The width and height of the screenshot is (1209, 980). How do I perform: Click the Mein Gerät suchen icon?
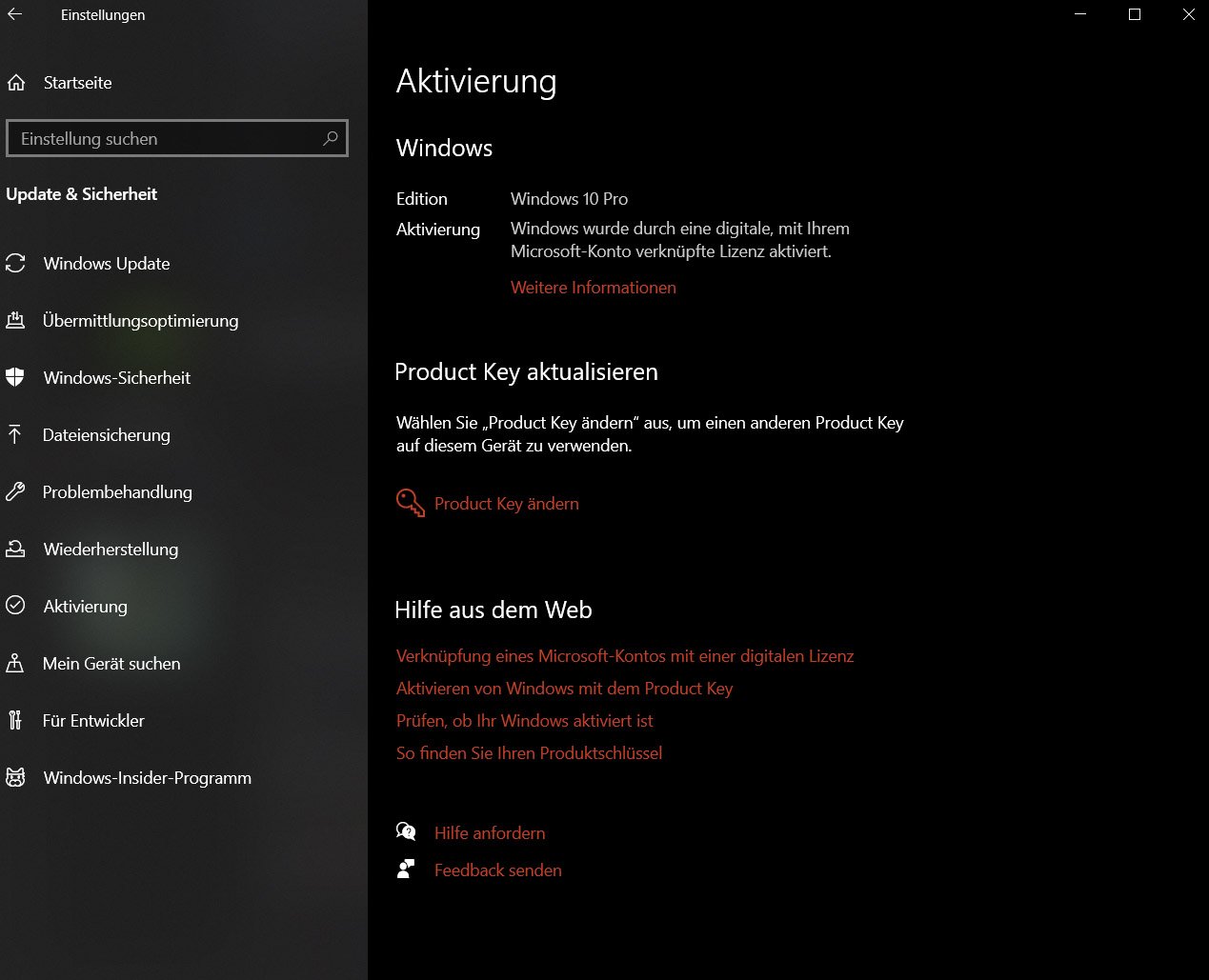click(15, 664)
